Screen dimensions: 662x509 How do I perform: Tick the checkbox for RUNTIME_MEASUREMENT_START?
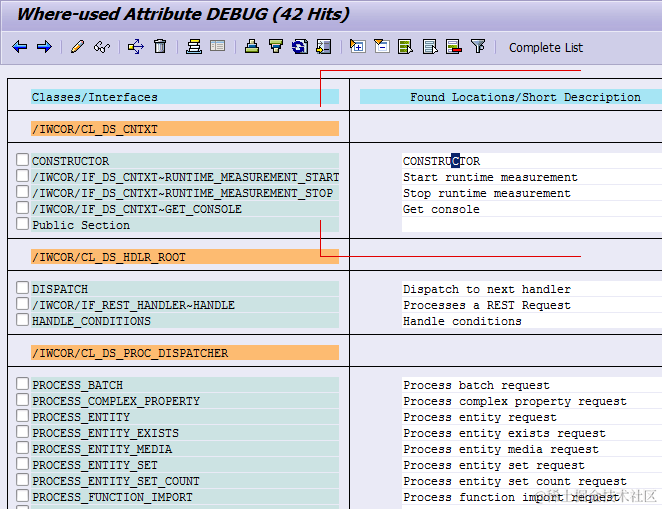coord(22,176)
